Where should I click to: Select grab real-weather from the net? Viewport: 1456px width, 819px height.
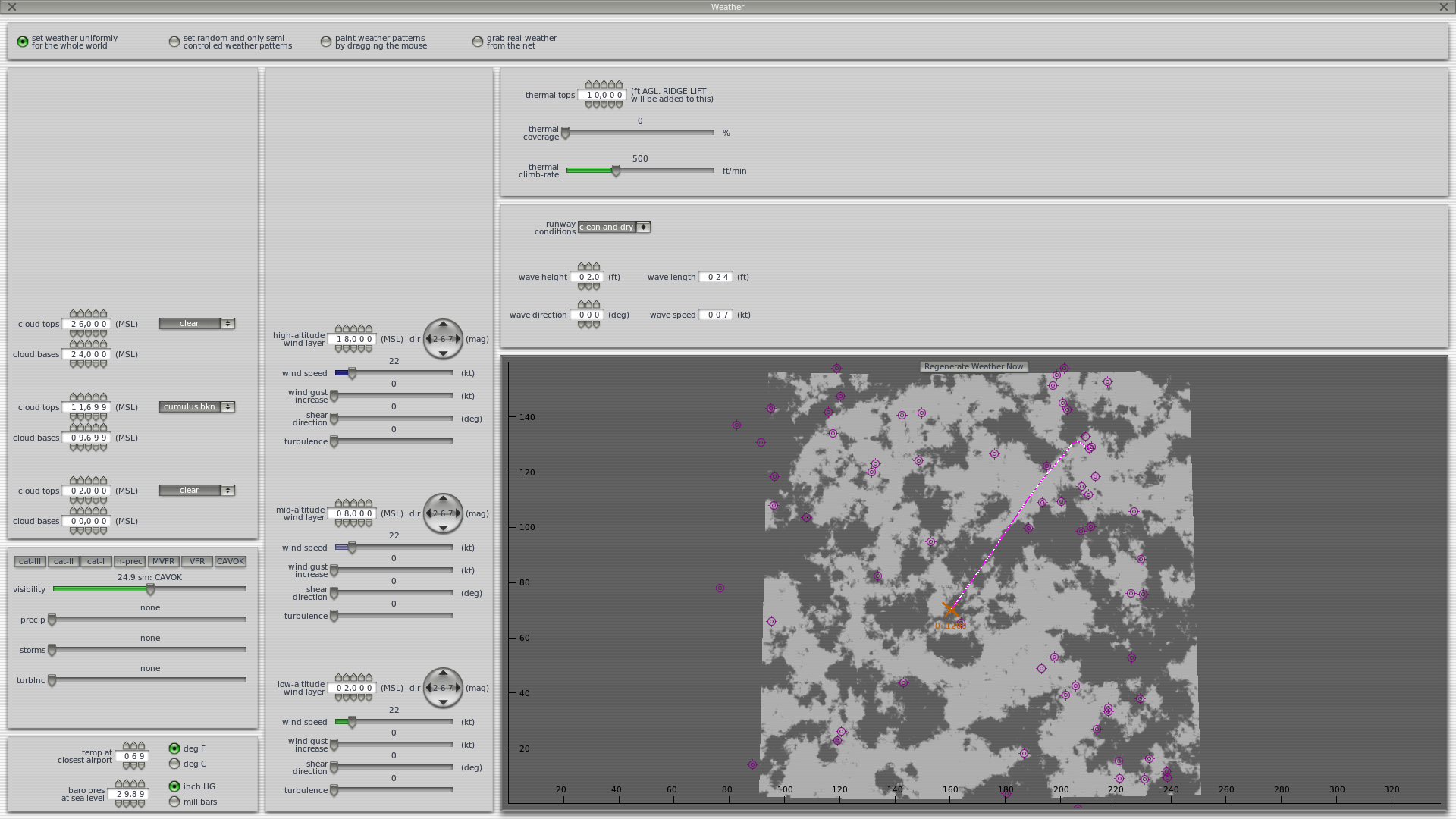point(478,42)
